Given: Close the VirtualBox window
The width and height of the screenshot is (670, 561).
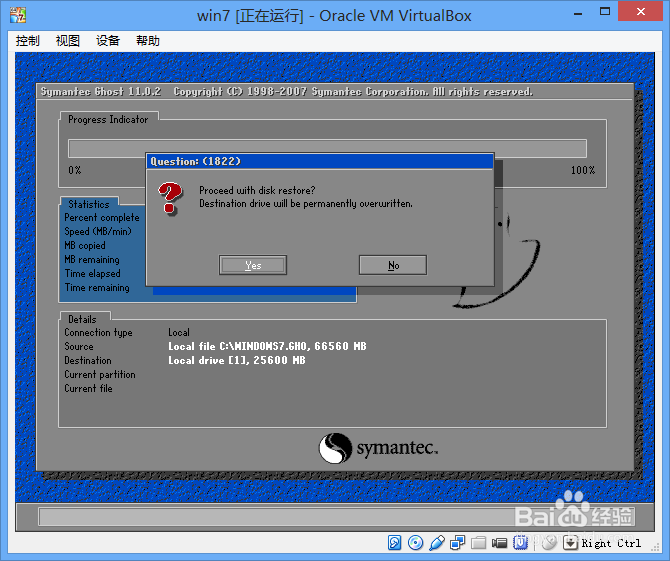Looking at the screenshot, I should point(641,12).
